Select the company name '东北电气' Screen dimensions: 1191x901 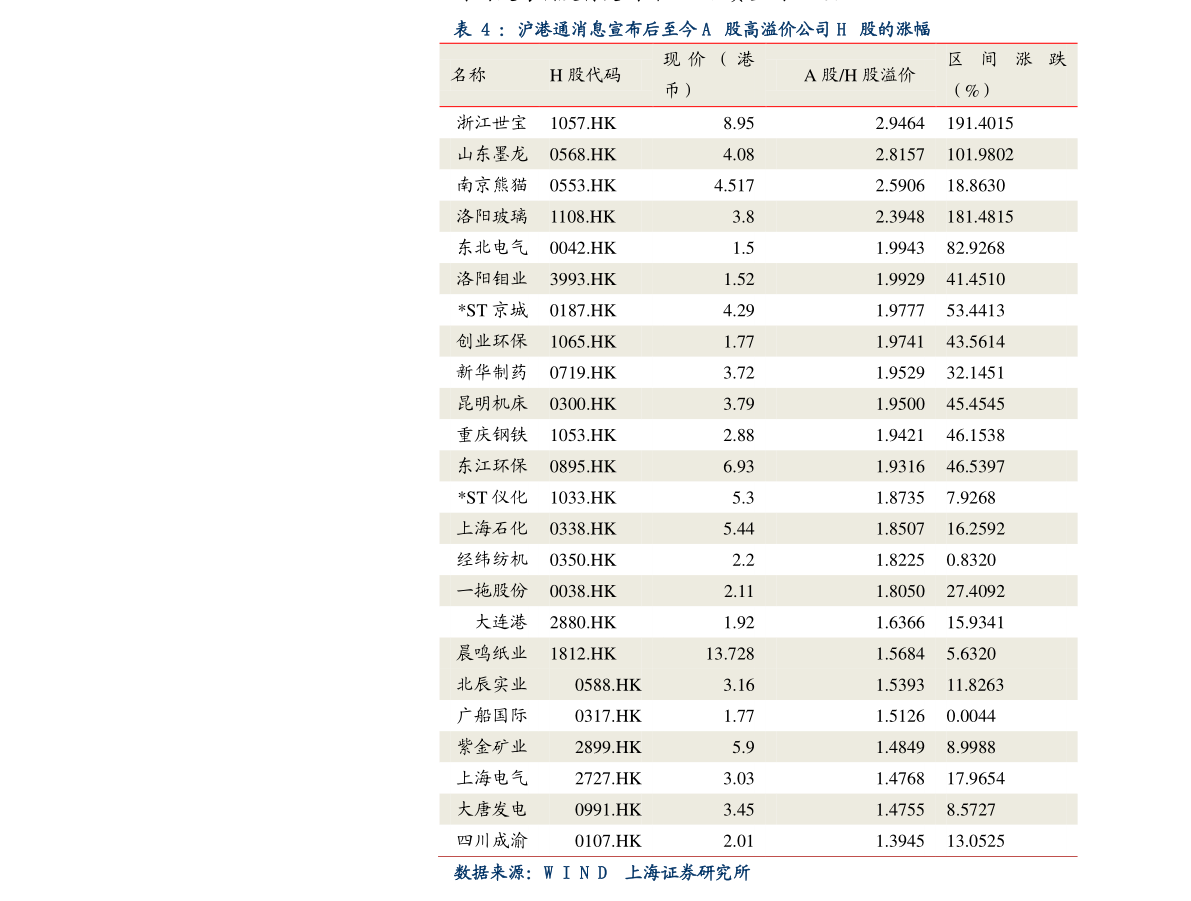click(x=491, y=248)
